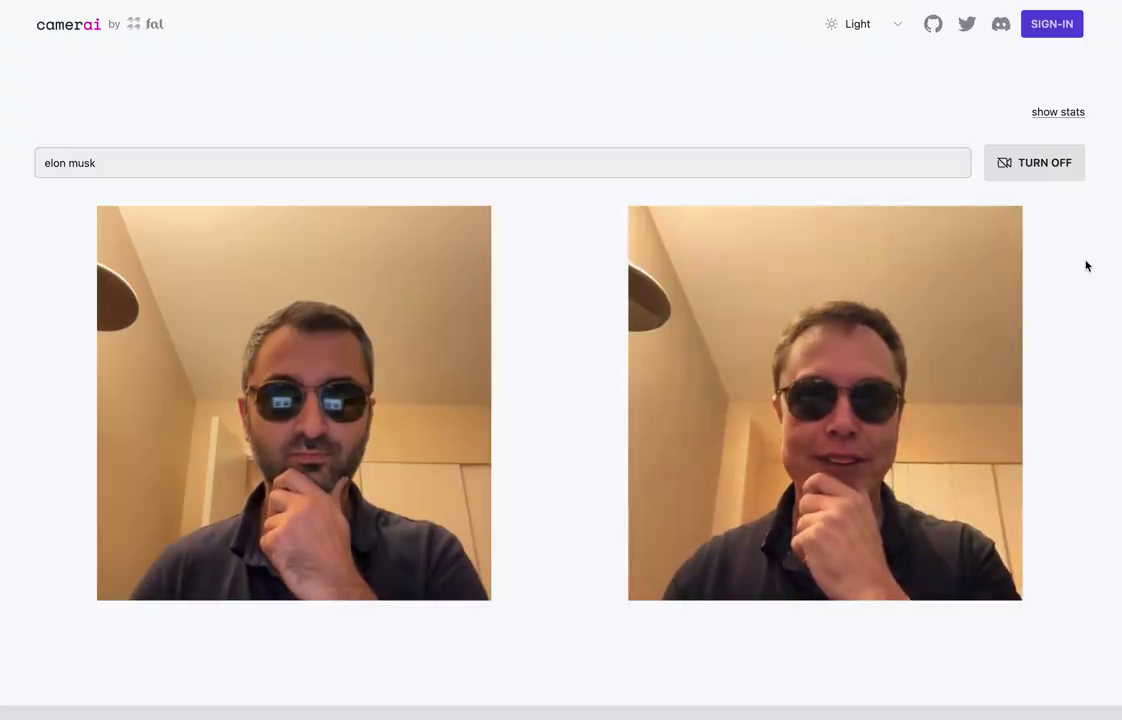Toggle stats with the show stats link

click(1058, 112)
